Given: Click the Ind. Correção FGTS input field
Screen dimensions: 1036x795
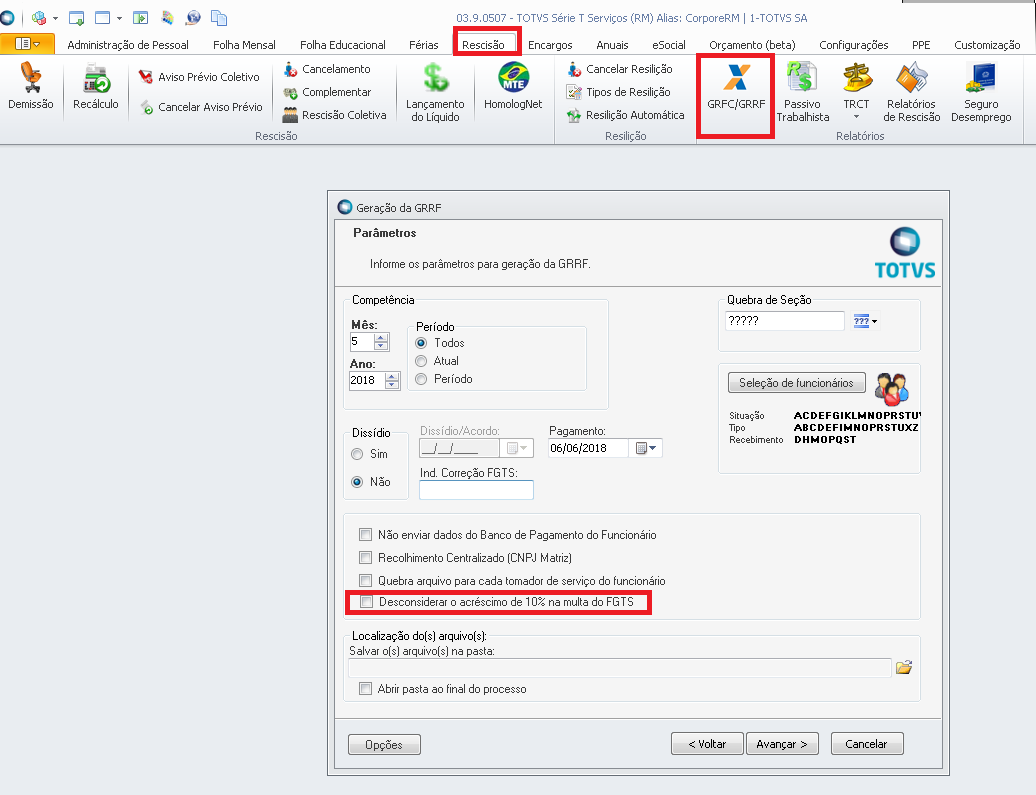Looking at the screenshot, I should click(476, 490).
